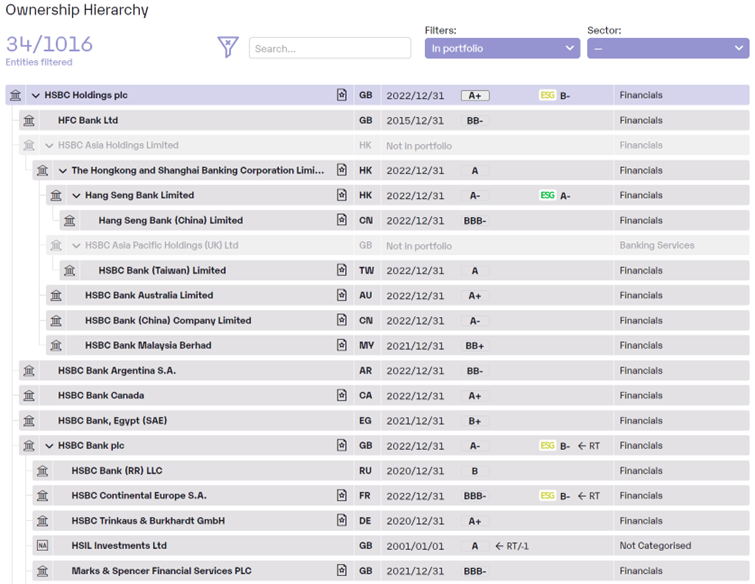Click ESG badge on HSBC Continental Europe row
The width and height of the screenshot is (755, 584).
coord(547,496)
